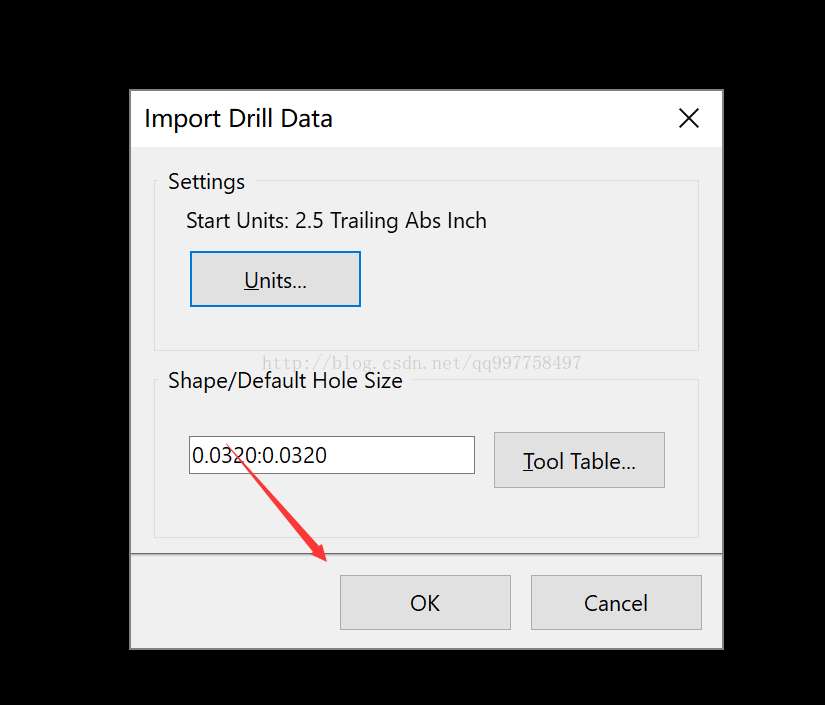Click the hole size field showing 0.0320:0.0320
The width and height of the screenshot is (825, 705).
point(332,455)
